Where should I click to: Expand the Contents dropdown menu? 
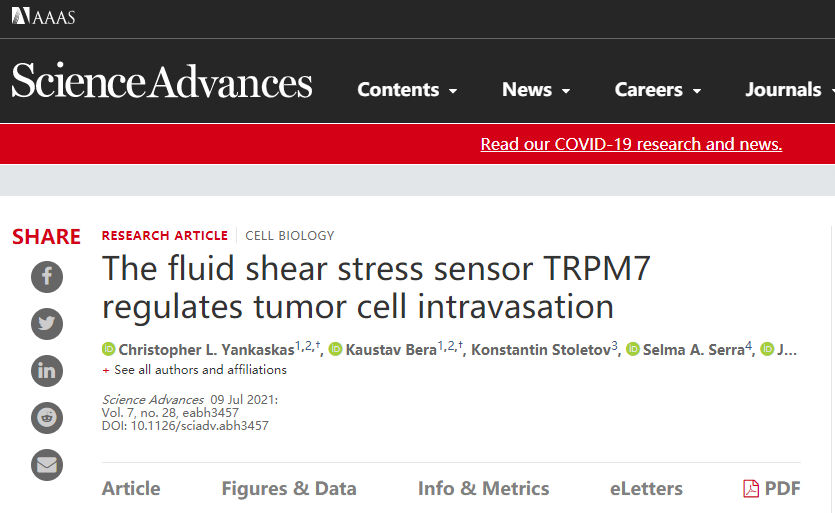(x=407, y=89)
